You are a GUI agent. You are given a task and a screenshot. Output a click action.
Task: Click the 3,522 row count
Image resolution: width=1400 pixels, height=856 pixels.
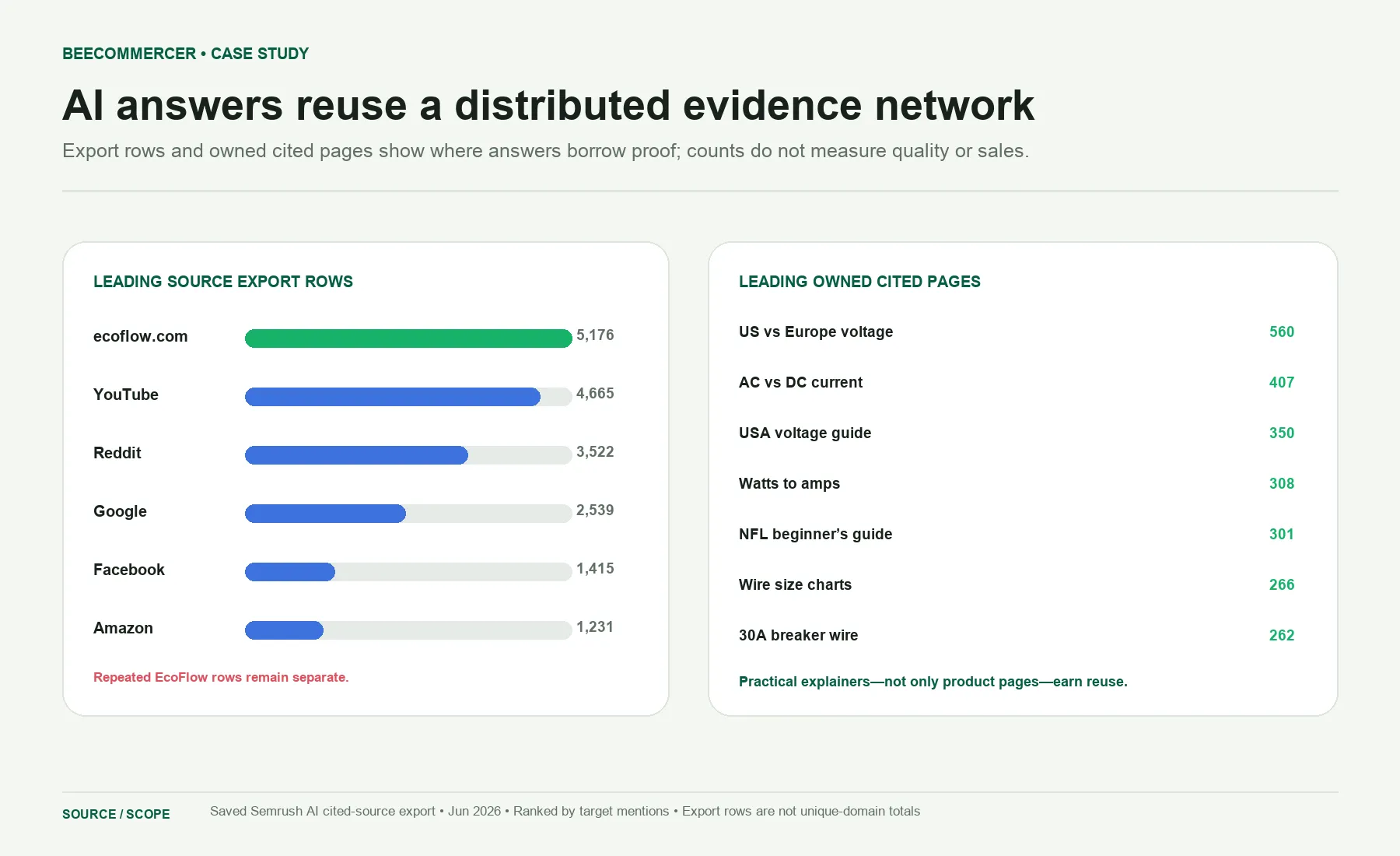point(595,452)
